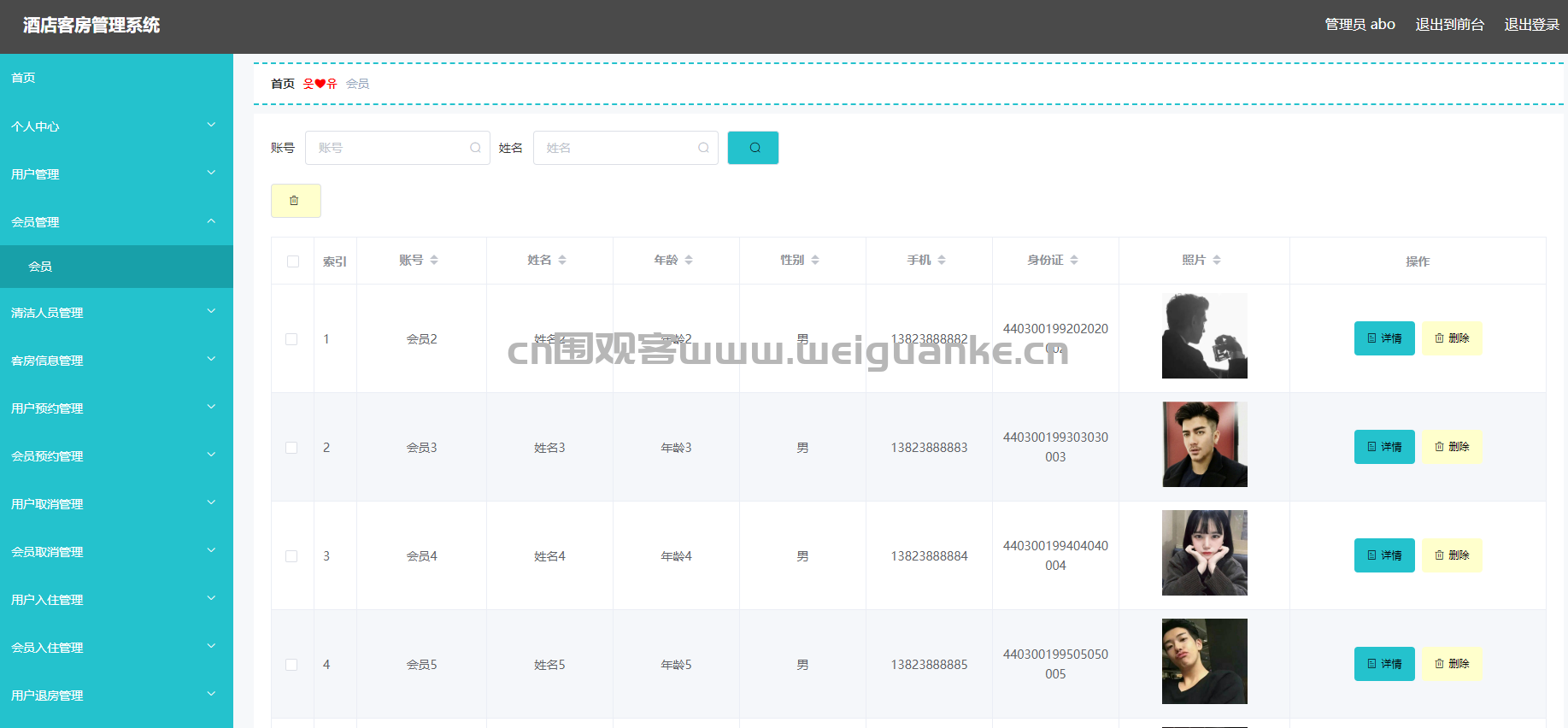Screen dimensions: 1568x728
Task: Select the checkbox for row 会员4
Action: click(291, 556)
